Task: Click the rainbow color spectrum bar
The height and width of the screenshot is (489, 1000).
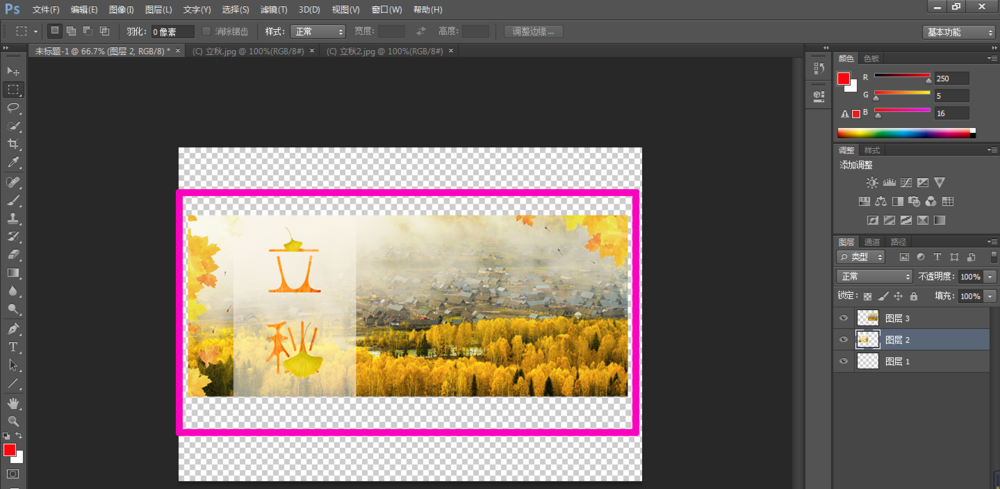Action: [905, 133]
